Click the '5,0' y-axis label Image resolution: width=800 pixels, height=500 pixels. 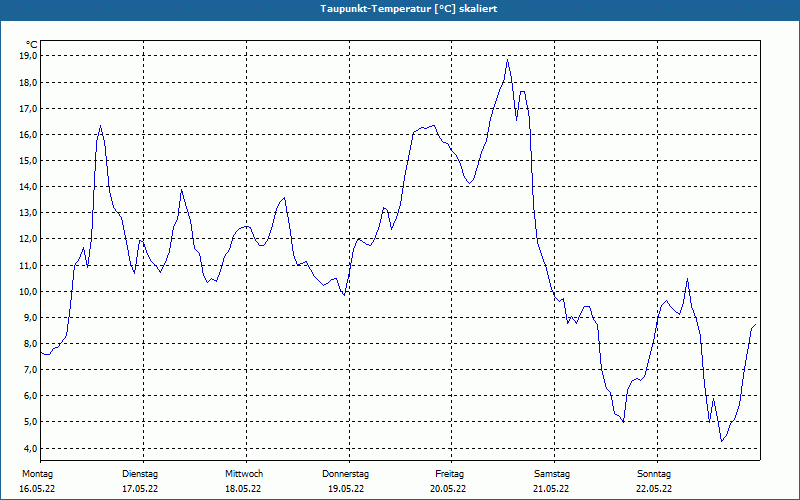click(30, 422)
